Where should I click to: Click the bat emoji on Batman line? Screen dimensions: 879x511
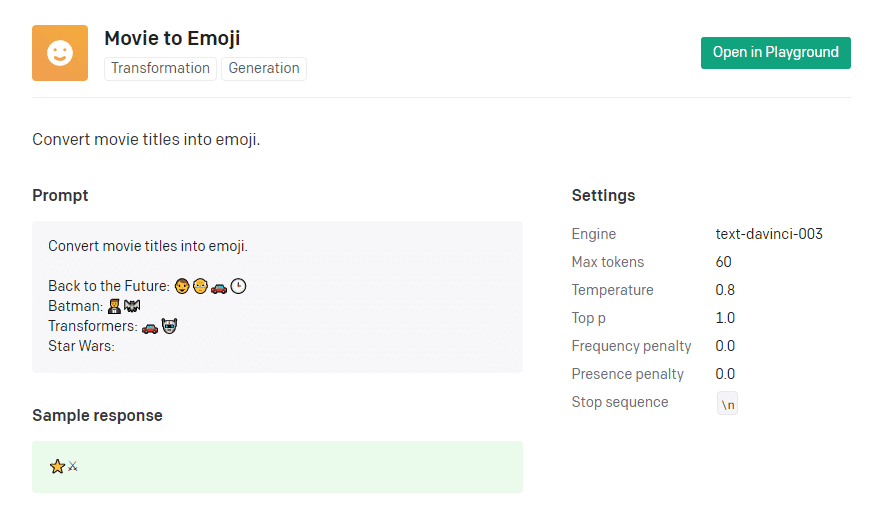click(132, 306)
